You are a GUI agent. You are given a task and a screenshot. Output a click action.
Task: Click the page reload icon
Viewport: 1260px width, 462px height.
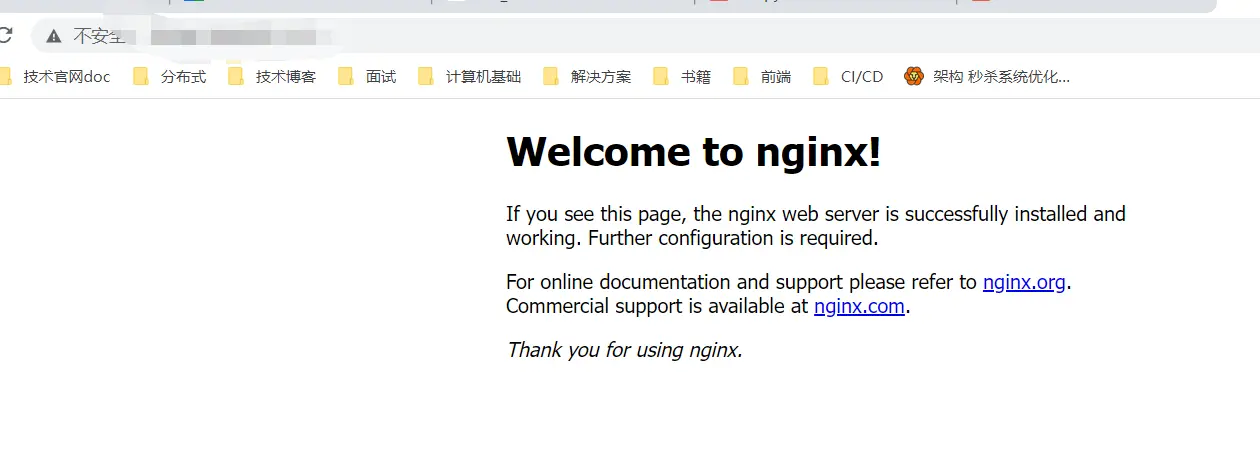(5, 36)
